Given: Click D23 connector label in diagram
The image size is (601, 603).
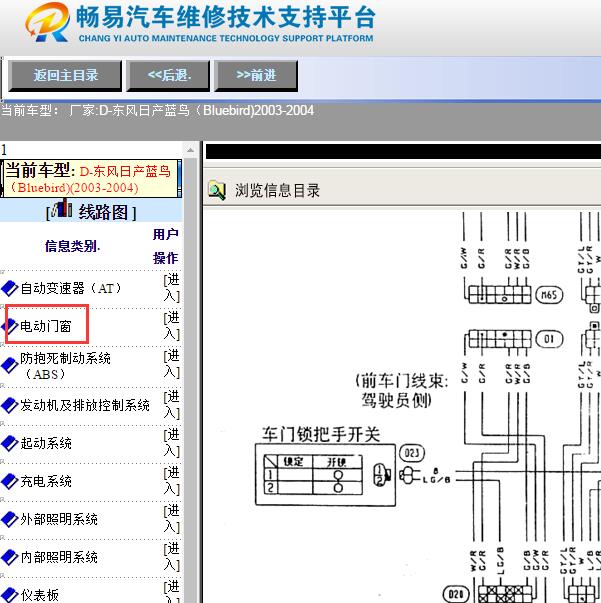Looking at the screenshot, I should pos(412,453).
